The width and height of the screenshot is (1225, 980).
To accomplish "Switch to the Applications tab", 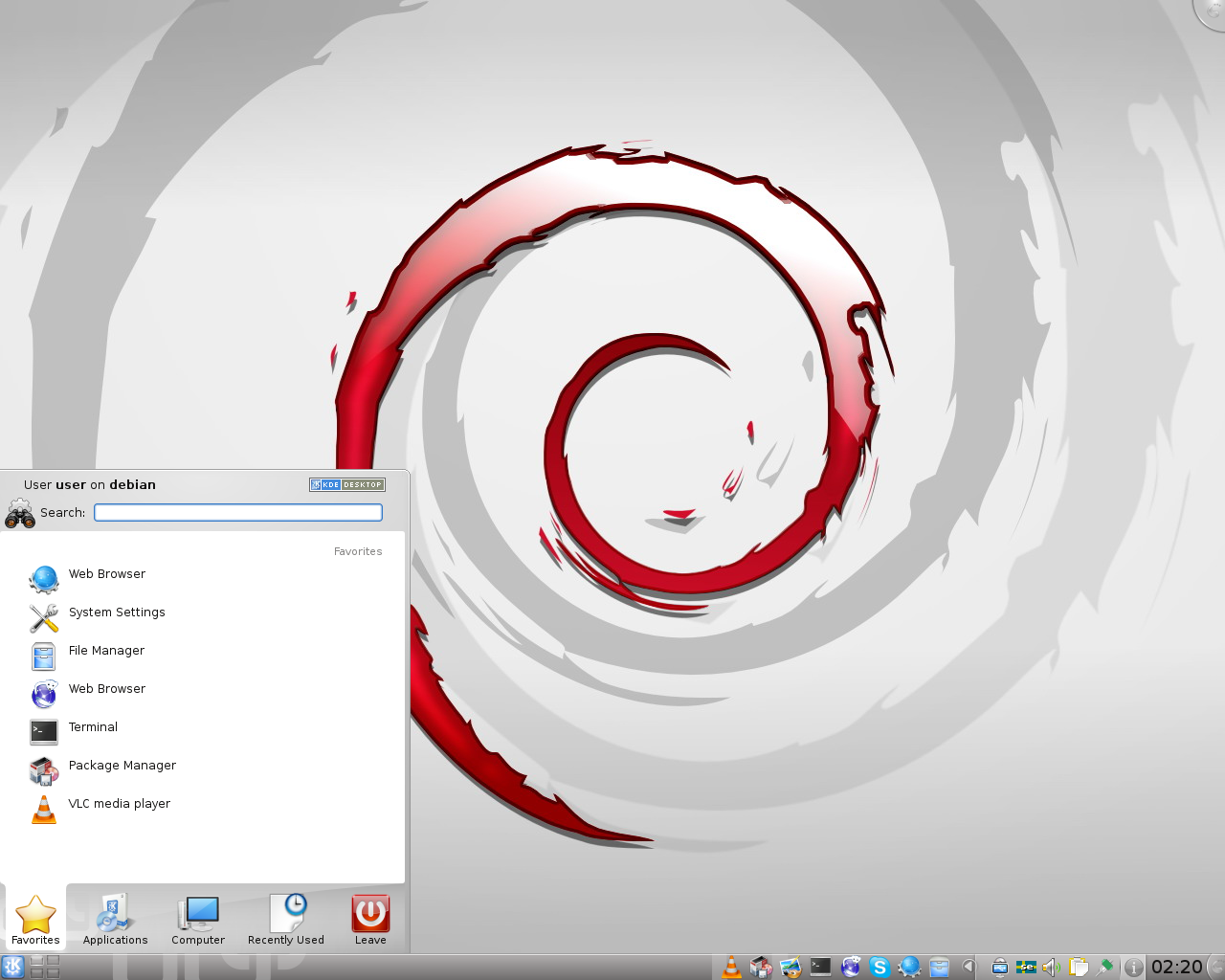I will pyautogui.click(x=115, y=919).
